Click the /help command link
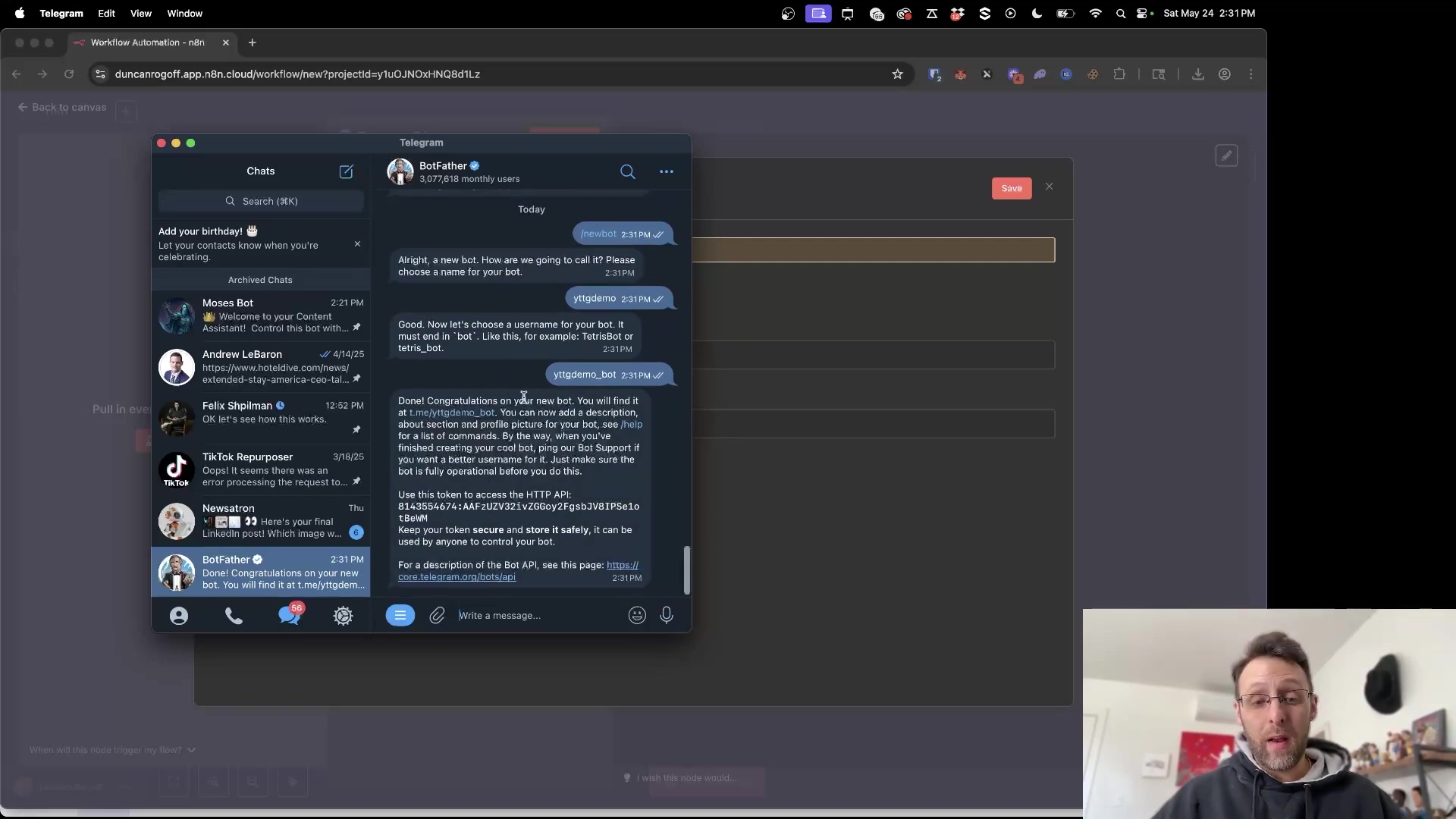 pyautogui.click(x=632, y=425)
